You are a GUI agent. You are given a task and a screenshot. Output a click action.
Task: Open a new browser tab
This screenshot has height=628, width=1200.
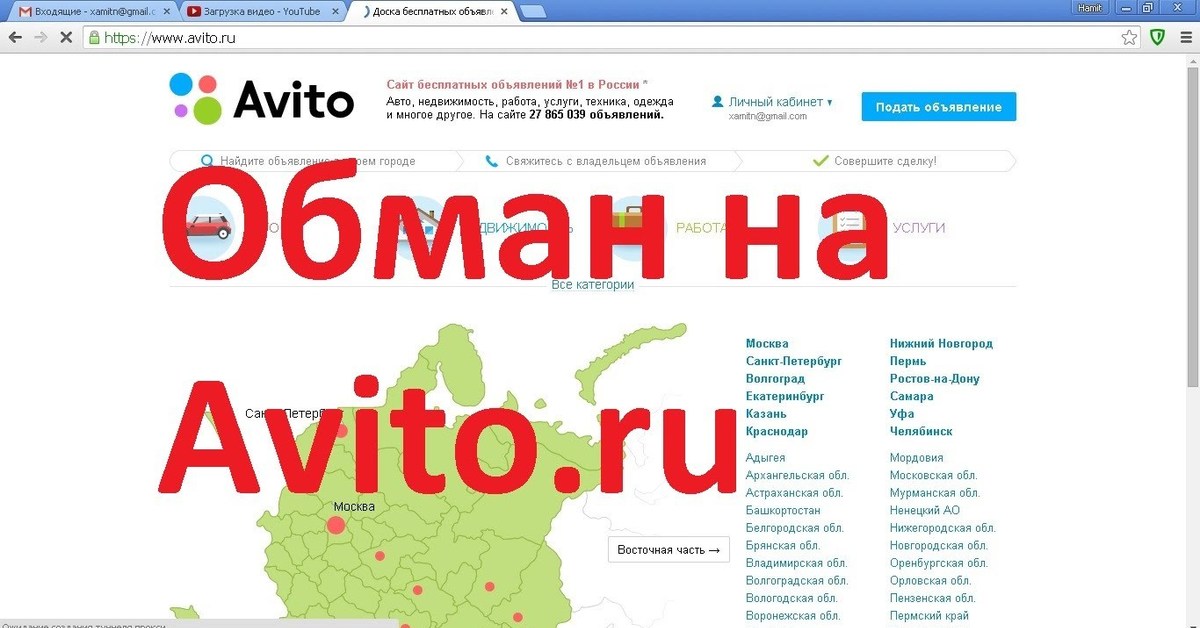(533, 11)
